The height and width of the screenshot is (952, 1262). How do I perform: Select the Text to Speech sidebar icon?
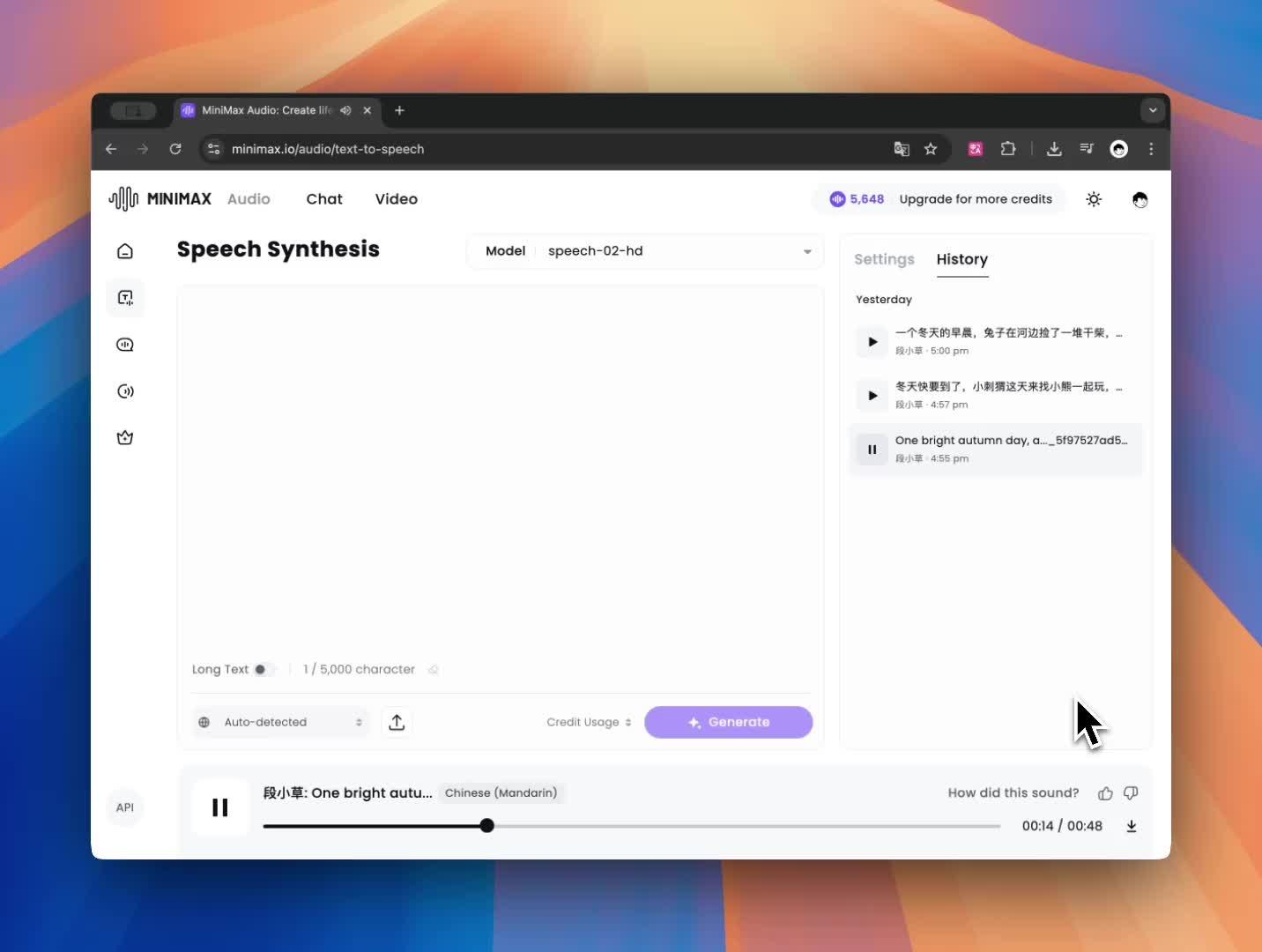tap(125, 298)
